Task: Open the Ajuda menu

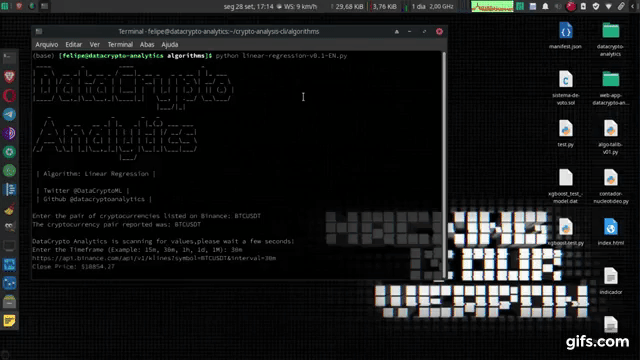Action: pyautogui.click(x=169, y=44)
